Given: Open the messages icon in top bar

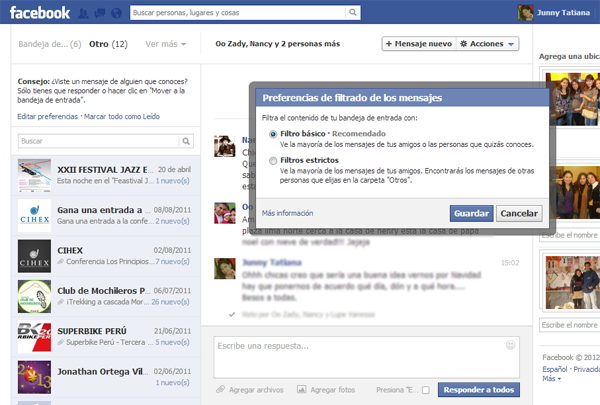Looking at the screenshot, I should click(x=100, y=13).
